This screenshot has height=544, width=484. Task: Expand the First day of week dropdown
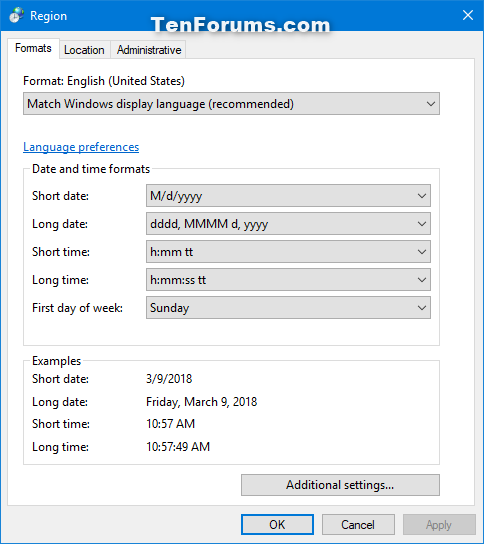288,307
